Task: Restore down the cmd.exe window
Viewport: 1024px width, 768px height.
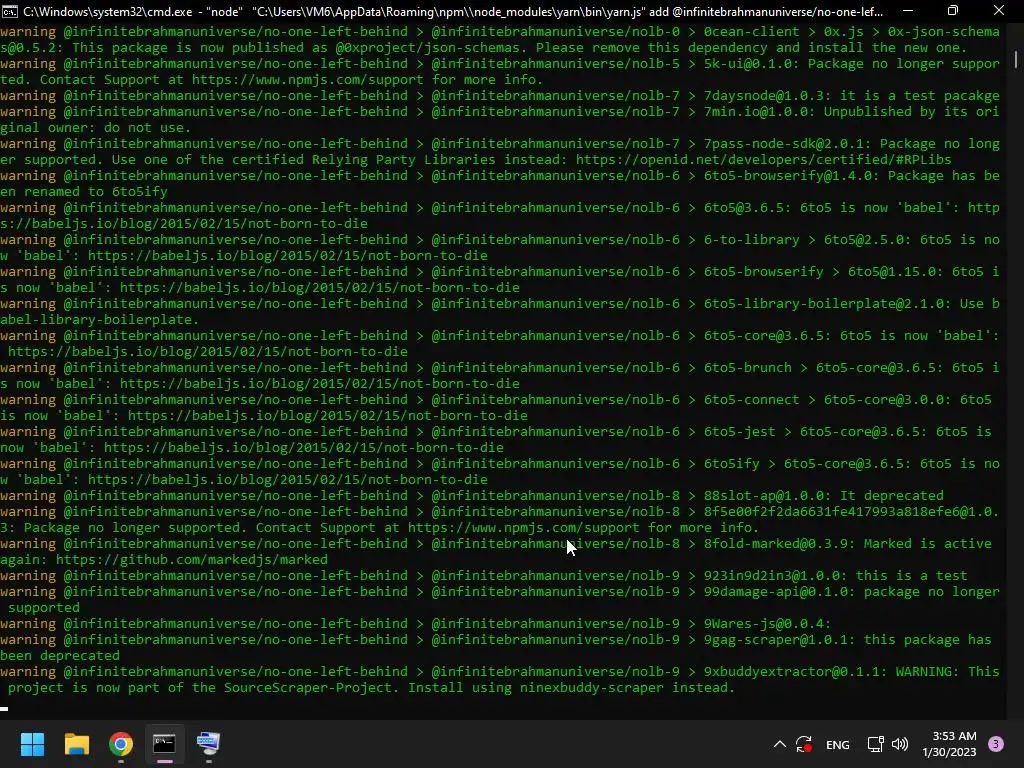Action: pos(953,11)
